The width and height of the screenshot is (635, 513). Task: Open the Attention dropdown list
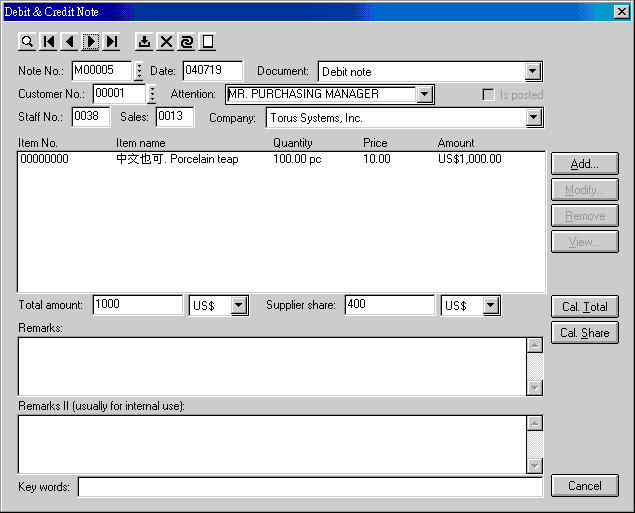click(424, 94)
